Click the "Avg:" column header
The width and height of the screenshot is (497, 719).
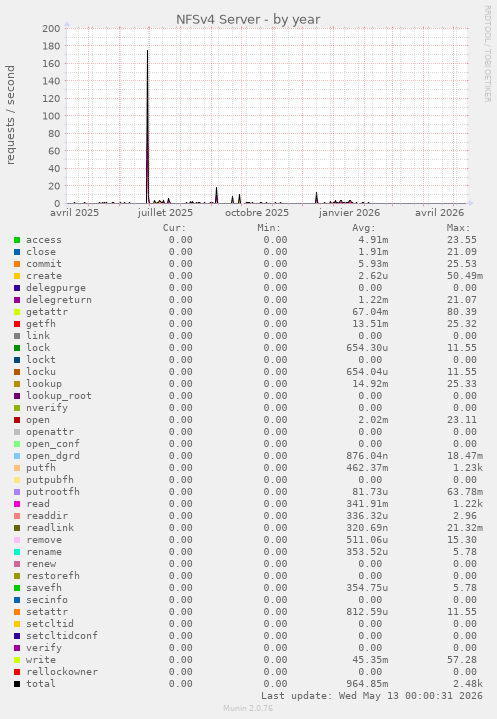click(364, 228)
